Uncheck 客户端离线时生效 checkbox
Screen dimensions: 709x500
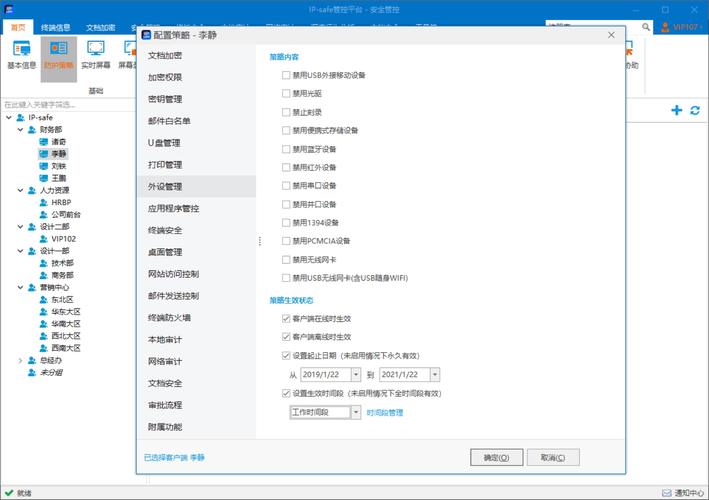point(287,337)
